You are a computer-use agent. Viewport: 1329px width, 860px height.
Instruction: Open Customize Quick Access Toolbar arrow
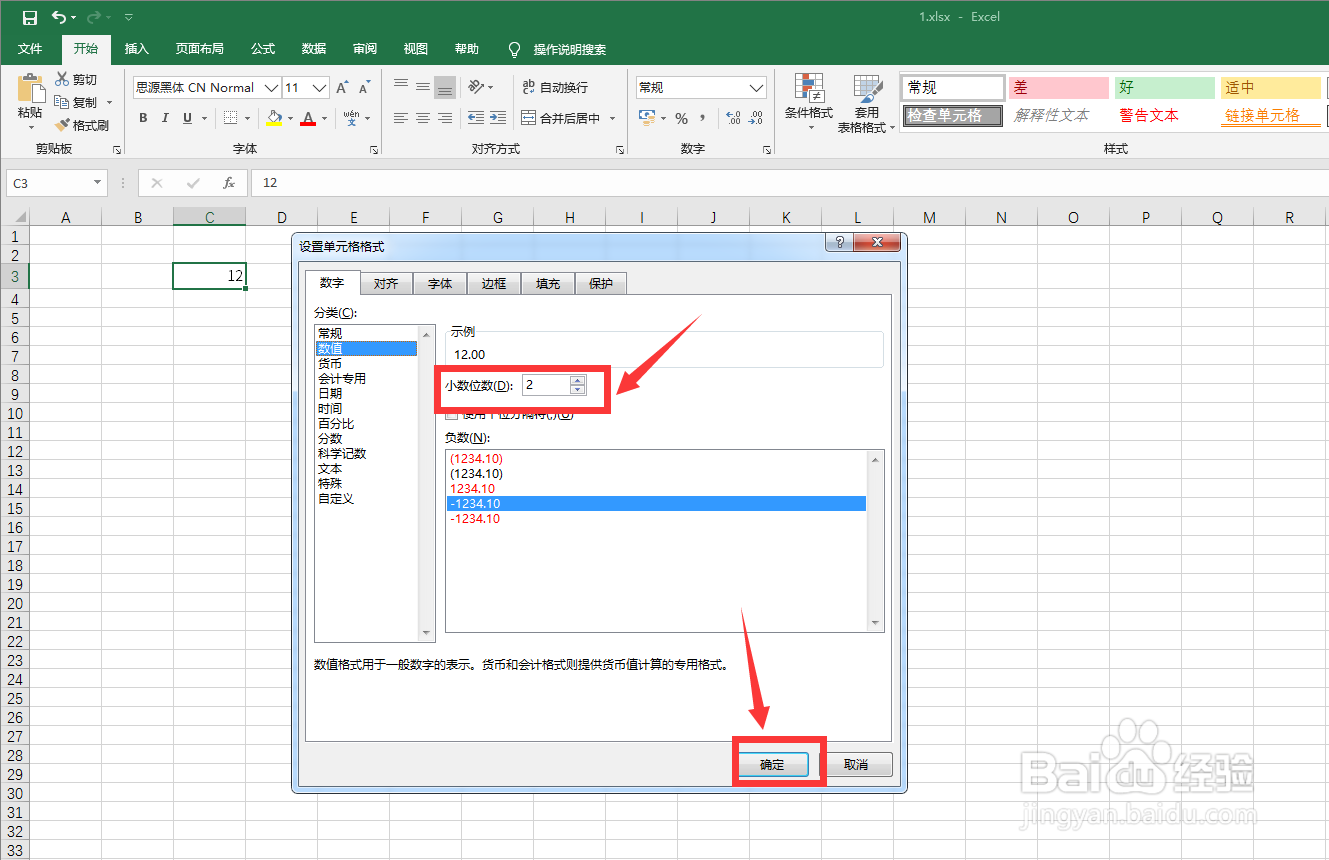tap(129, 17)
